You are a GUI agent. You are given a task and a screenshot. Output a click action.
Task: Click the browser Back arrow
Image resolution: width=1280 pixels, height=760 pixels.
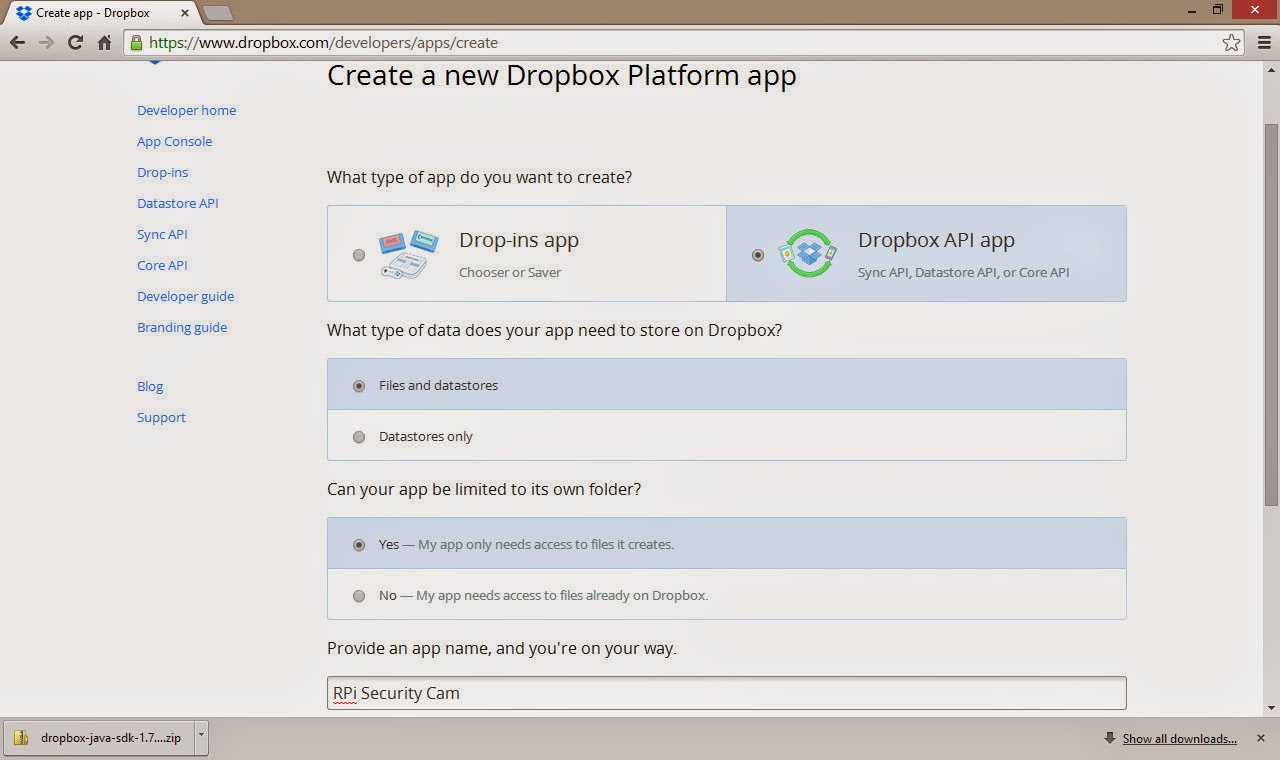pyautogui.click(x=17, y=42)
